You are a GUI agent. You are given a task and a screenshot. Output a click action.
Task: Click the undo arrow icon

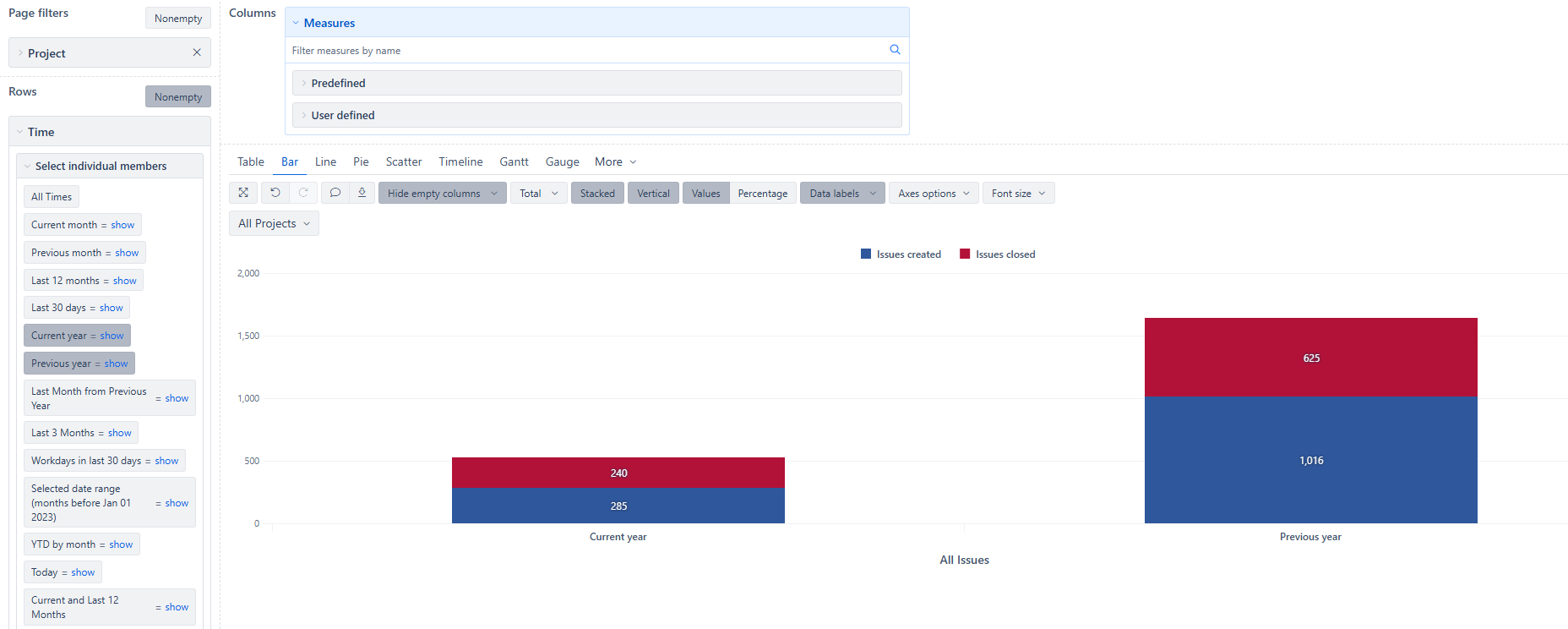[275, 193]
